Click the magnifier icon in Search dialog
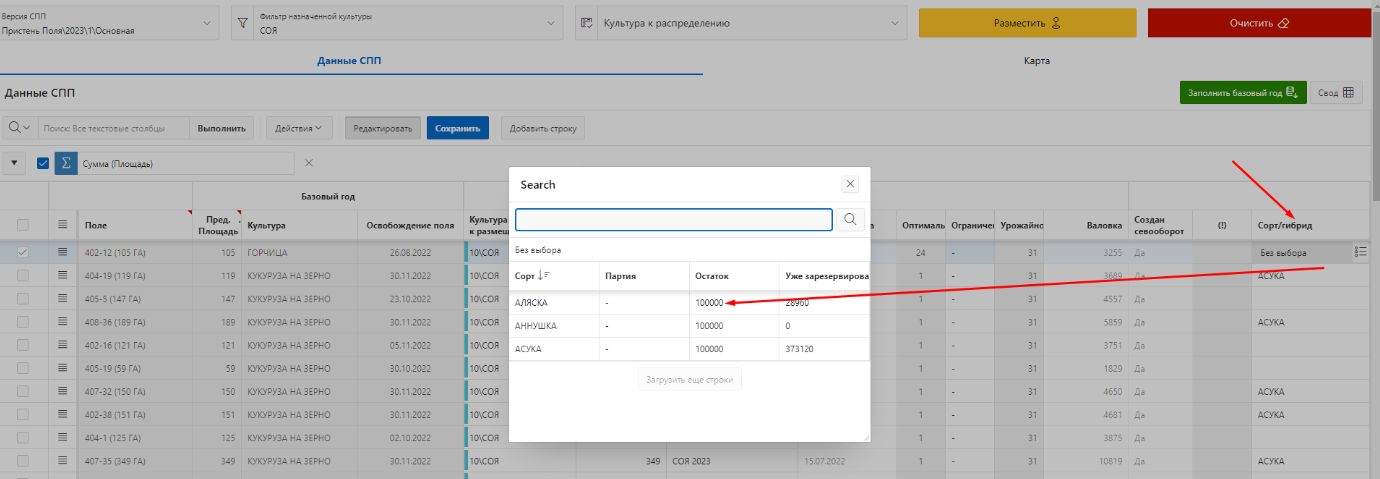 (850, 220)
